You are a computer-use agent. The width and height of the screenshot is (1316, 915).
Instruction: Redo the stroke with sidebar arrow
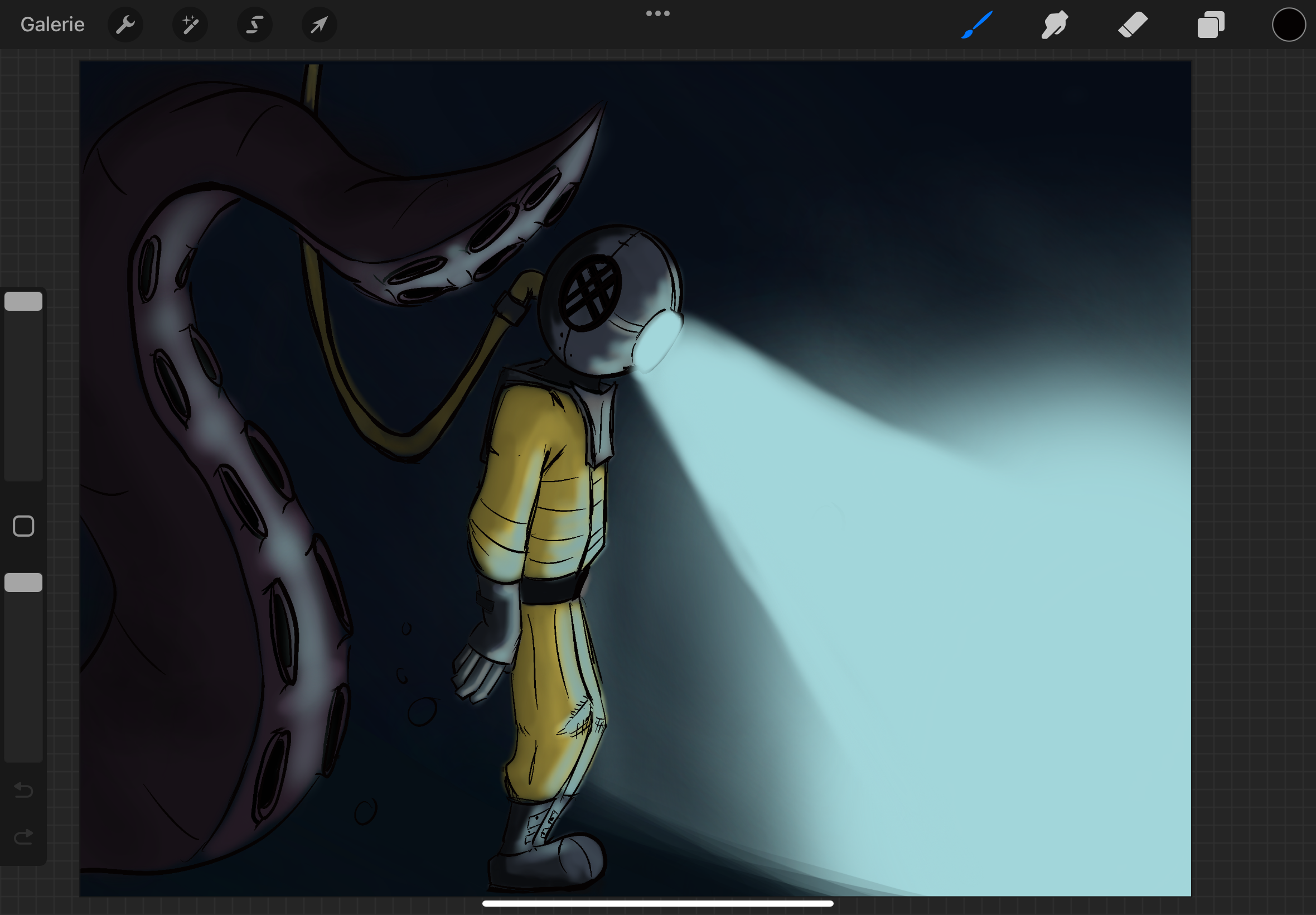click(x=23, y=837)
